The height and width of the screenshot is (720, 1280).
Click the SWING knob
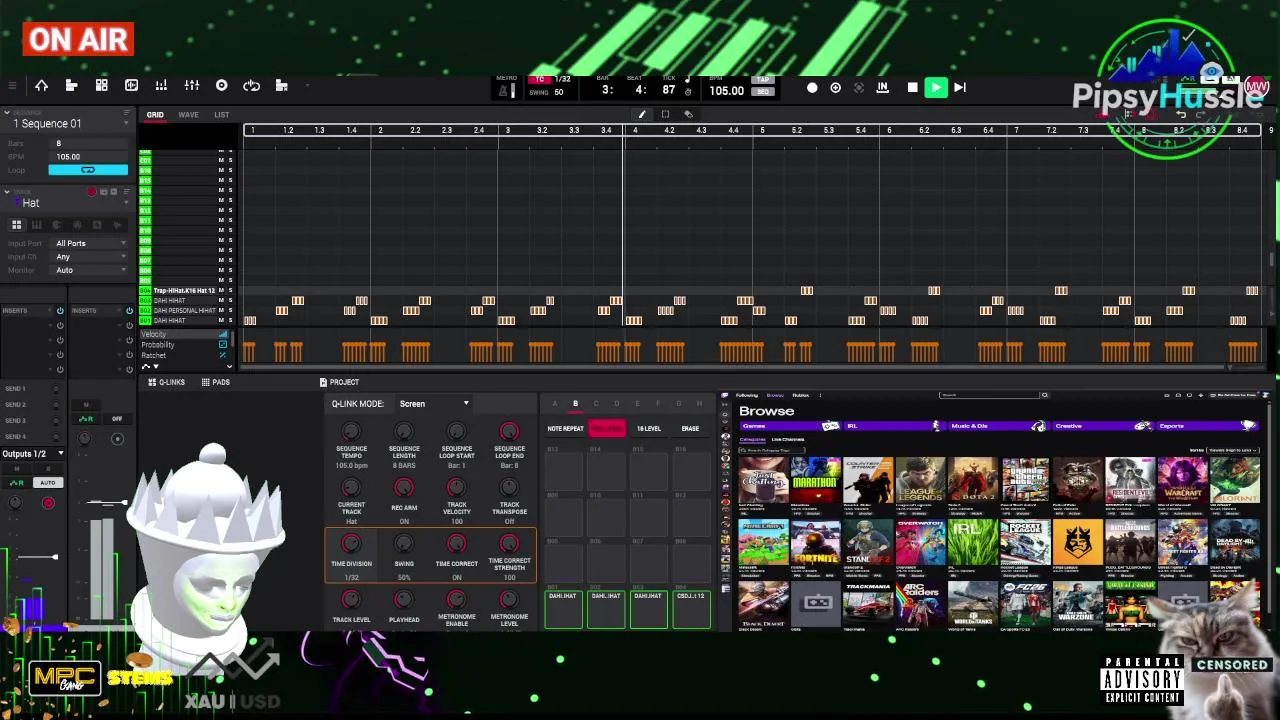[x=404, y=544]
